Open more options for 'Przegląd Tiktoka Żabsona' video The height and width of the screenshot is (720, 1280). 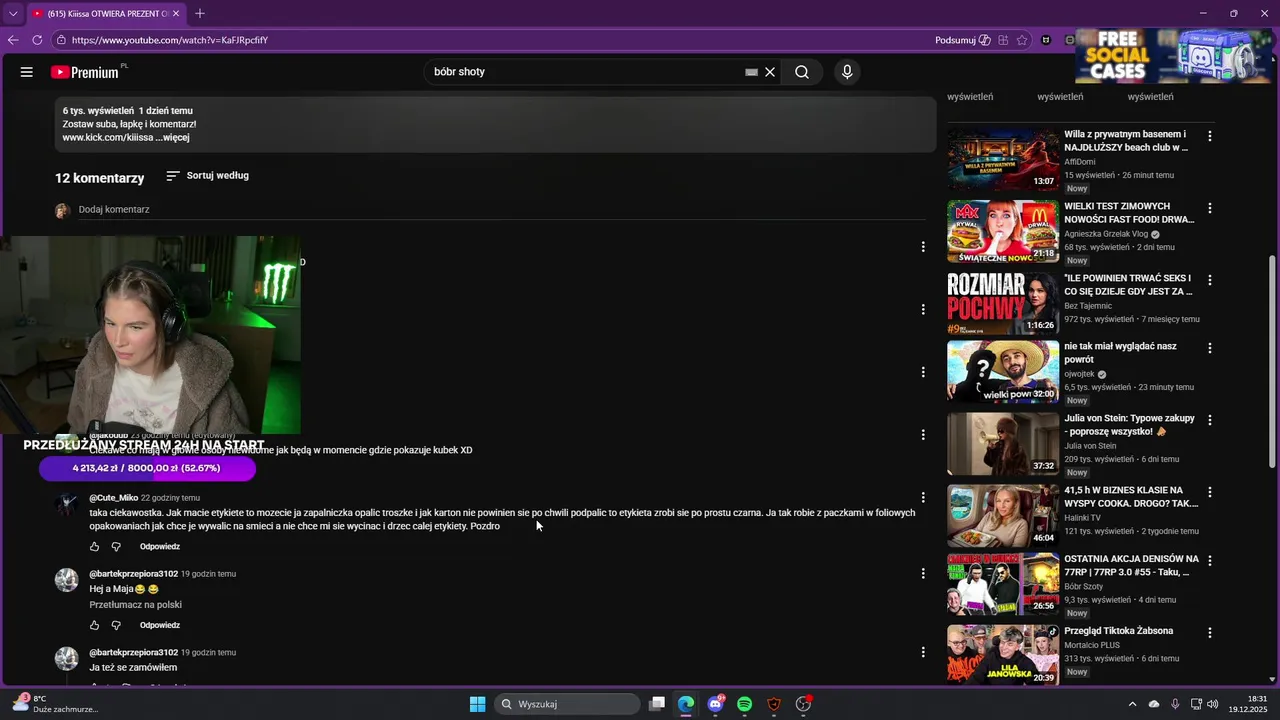coord(1210,633)
